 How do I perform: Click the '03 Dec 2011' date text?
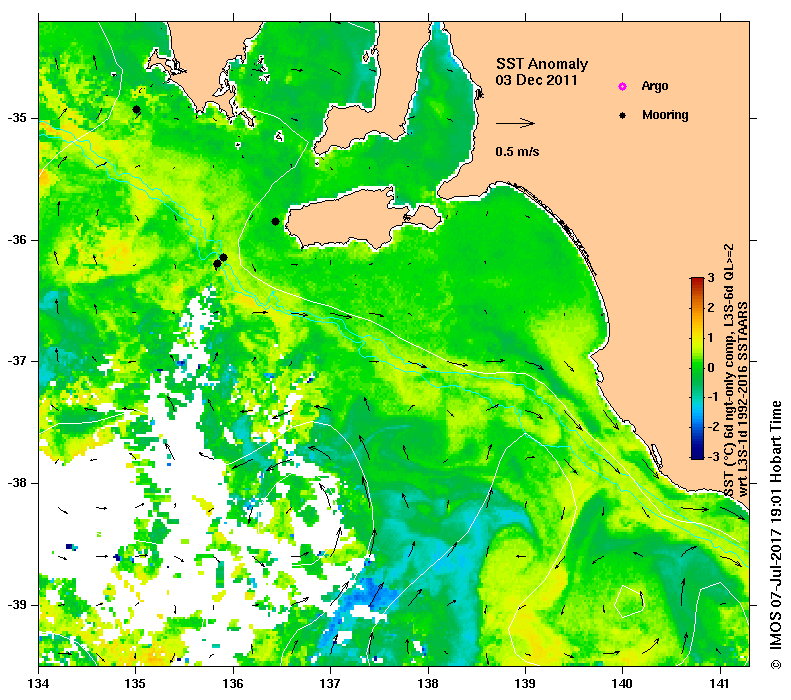[536, 80]
